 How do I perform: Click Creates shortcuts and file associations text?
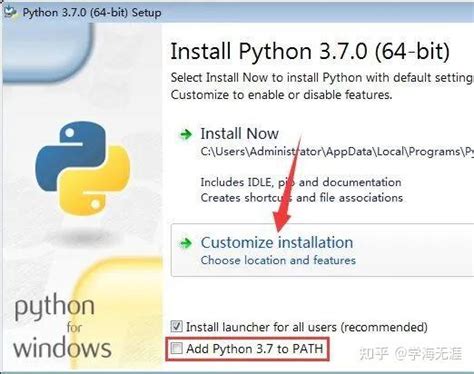[302, 198]
